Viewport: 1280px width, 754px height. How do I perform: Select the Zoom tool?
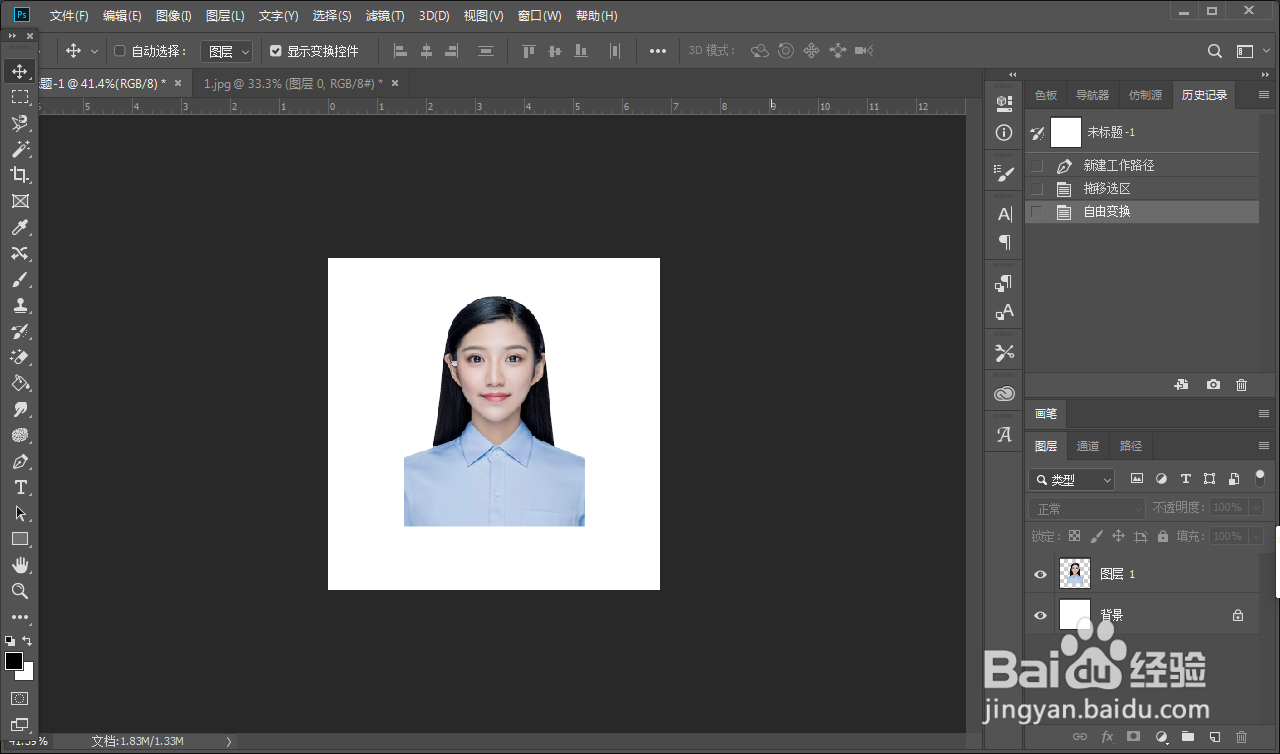(20, 591)
